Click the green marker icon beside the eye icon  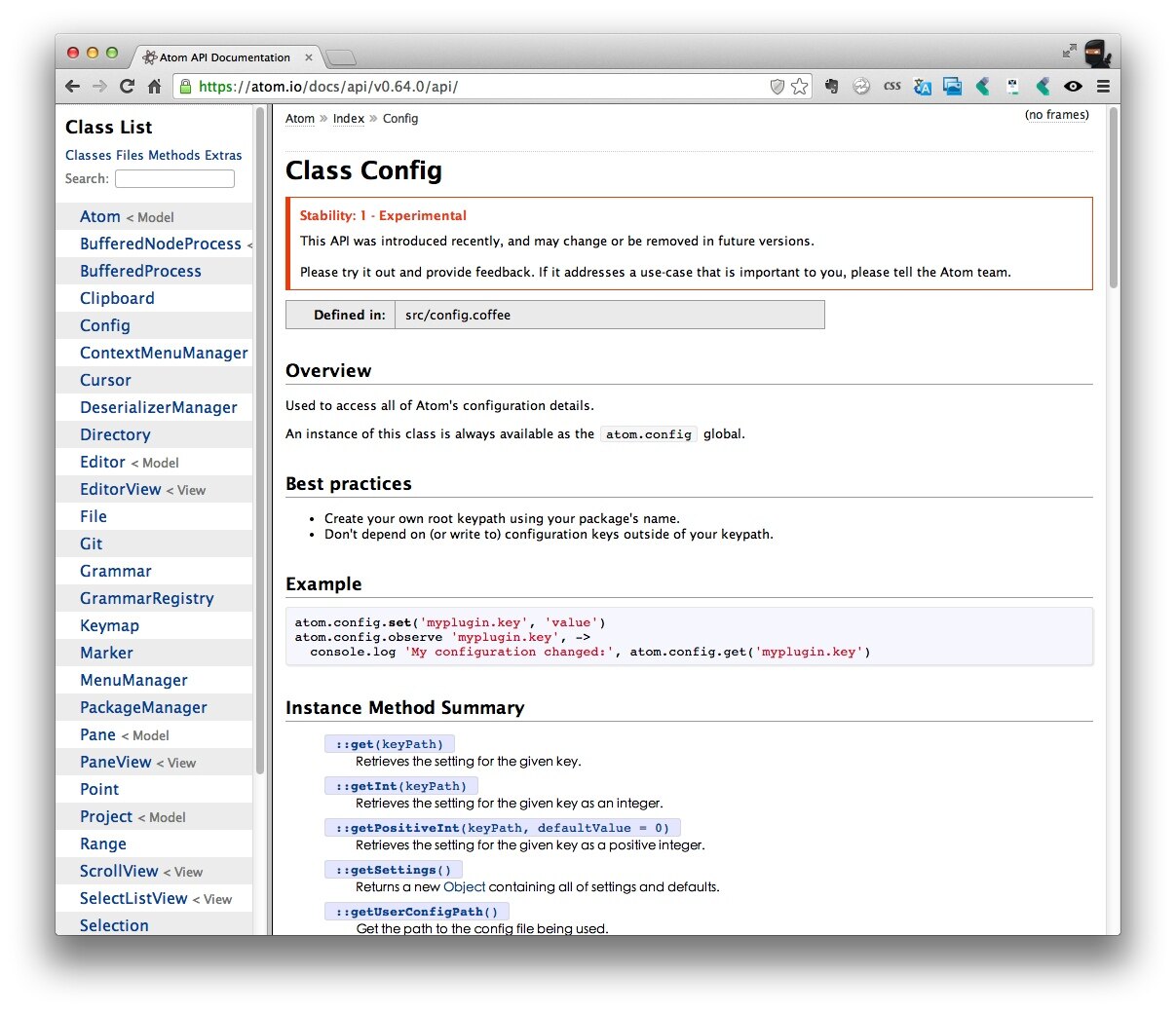pyautogui.click(x=1043, y=86)
